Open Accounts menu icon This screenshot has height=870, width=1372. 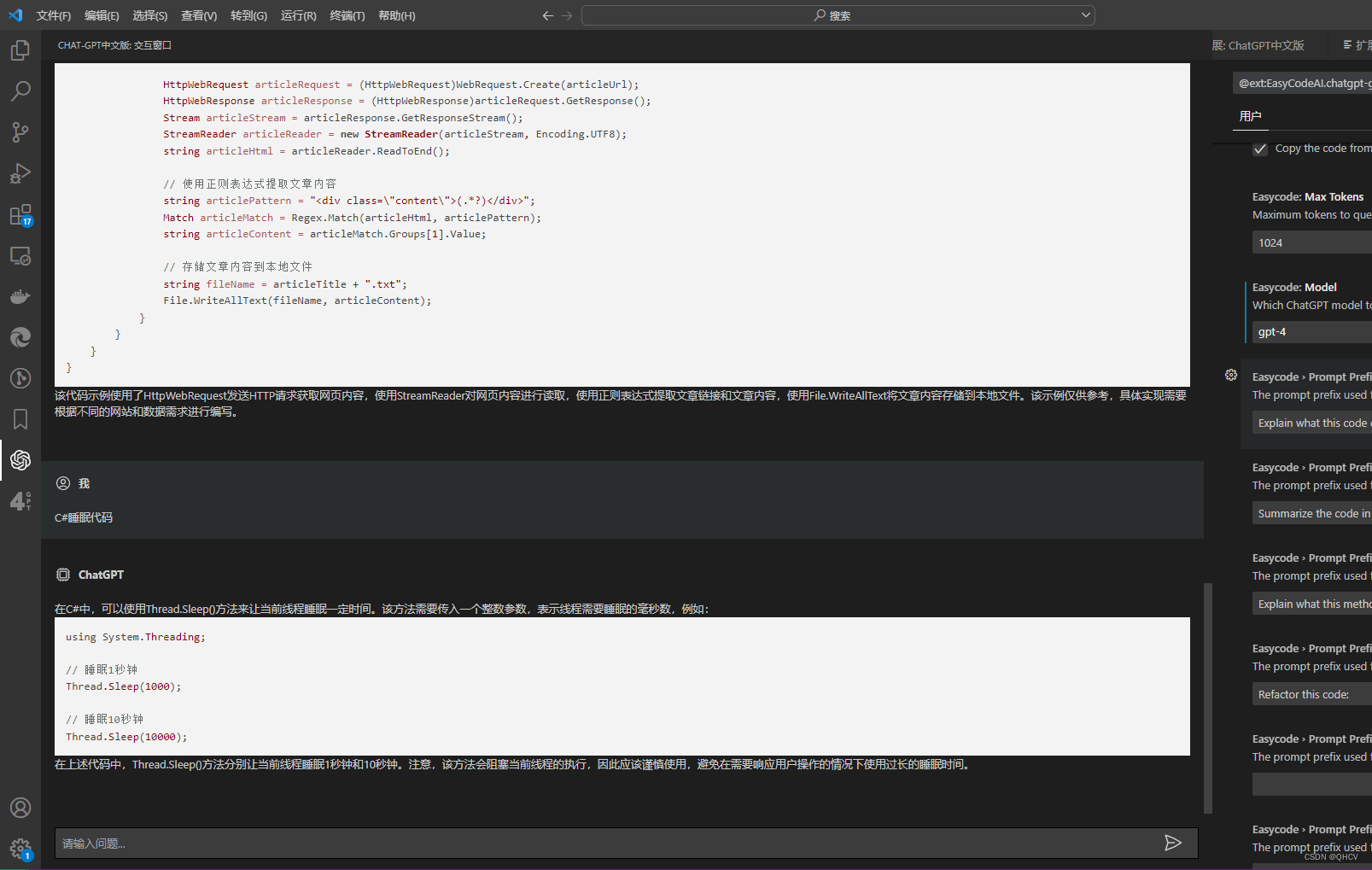20,808
